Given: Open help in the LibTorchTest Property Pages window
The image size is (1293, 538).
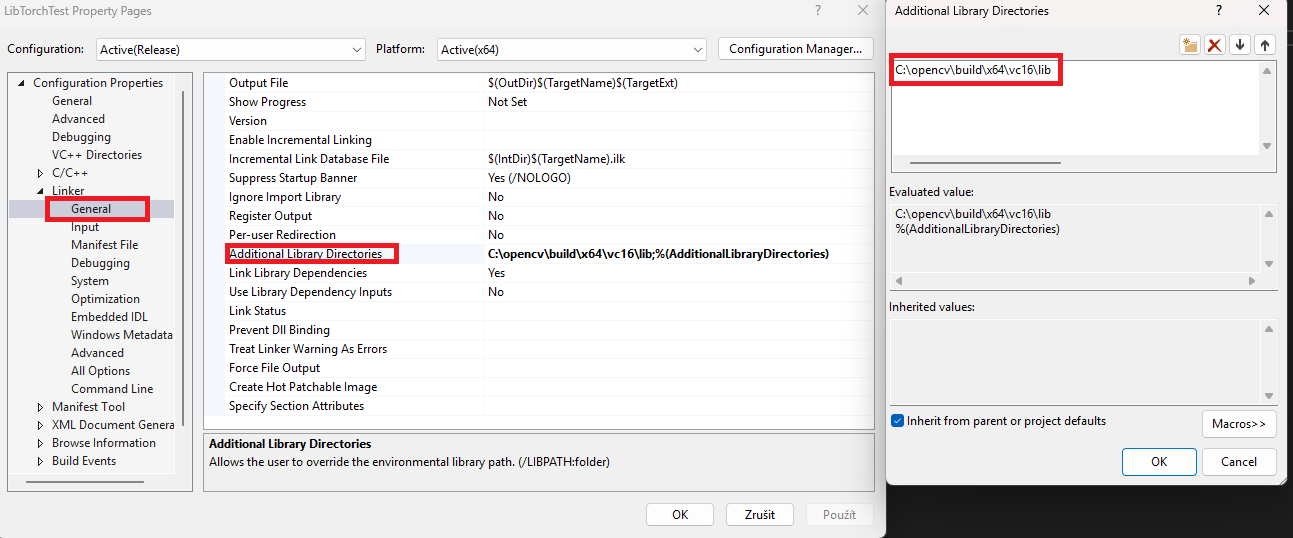Looking at the screenshot, I should tap(817, 10).
